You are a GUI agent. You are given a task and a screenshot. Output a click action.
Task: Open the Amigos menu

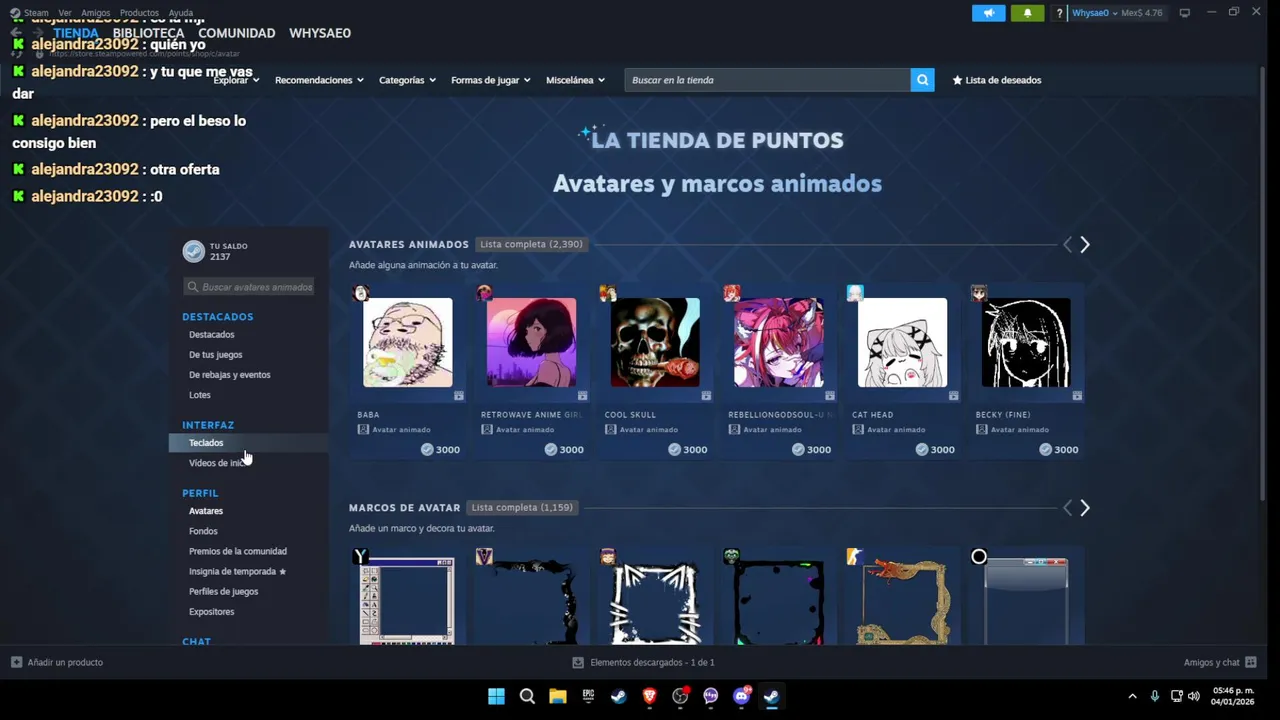[x=95, y=13]
